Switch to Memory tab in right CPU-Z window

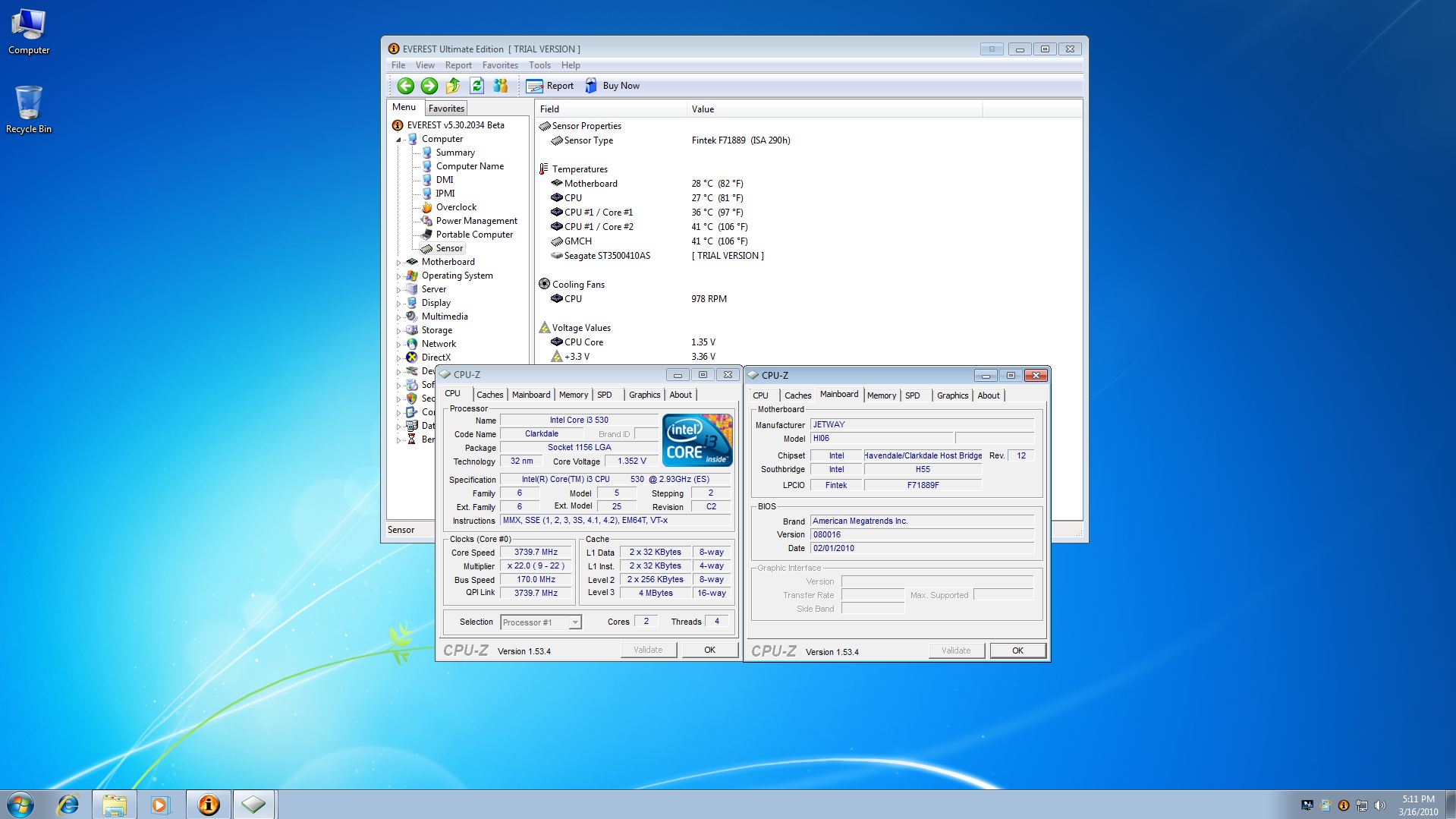tap(881, 395)
